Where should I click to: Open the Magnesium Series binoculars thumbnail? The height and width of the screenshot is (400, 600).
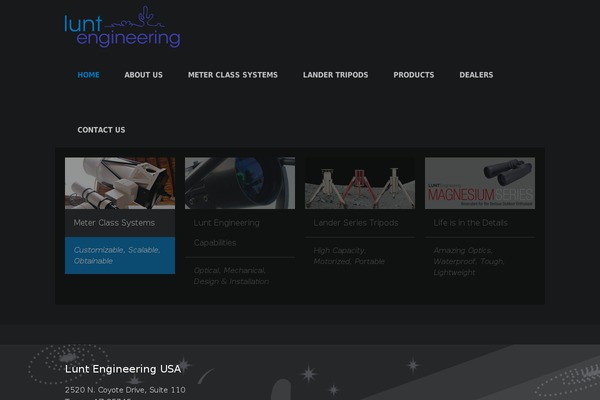(480, 183)
